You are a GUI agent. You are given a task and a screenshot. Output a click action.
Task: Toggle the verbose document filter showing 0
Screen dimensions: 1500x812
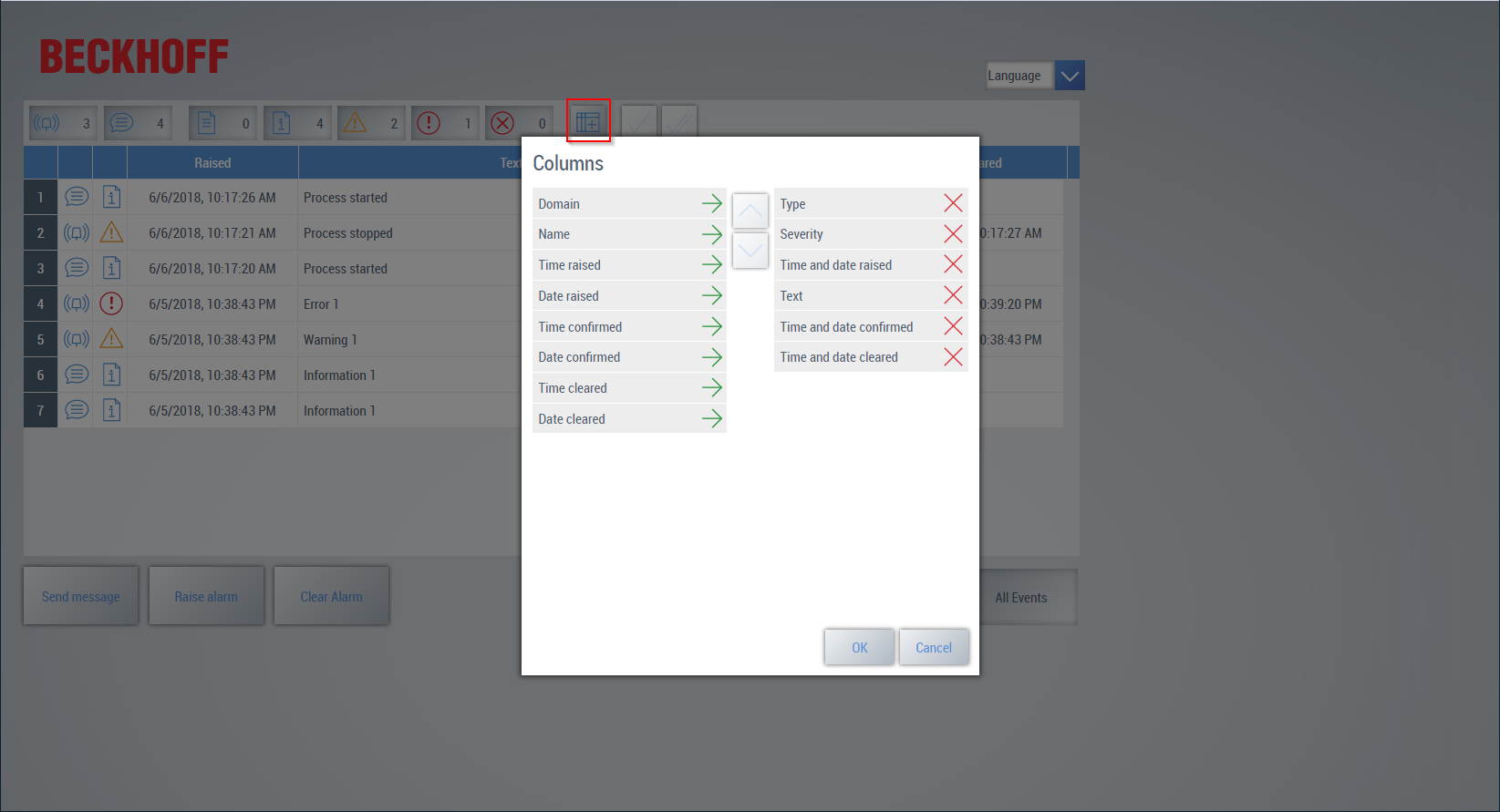tap(222, 123)
